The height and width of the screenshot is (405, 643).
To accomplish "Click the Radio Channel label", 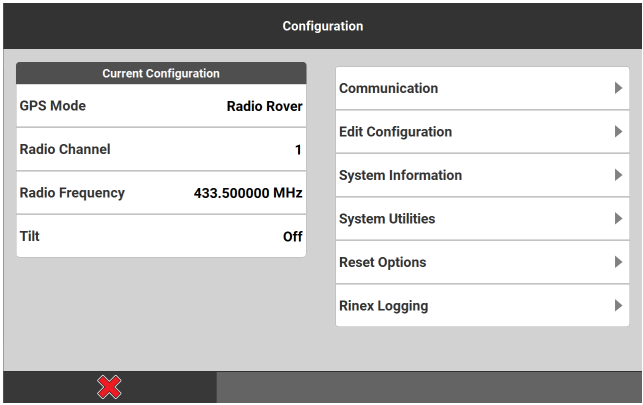I will 65,150.
